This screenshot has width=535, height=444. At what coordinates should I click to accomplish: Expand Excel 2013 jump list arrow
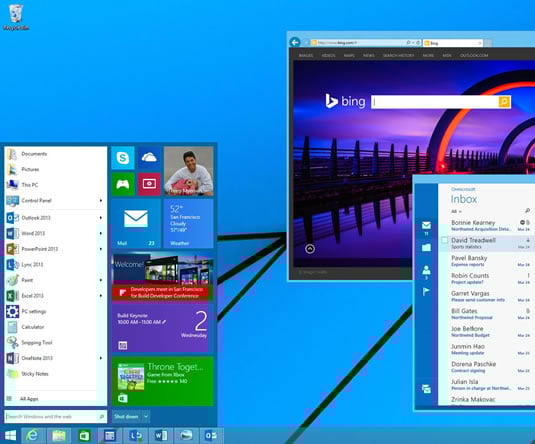coord(101,296)
